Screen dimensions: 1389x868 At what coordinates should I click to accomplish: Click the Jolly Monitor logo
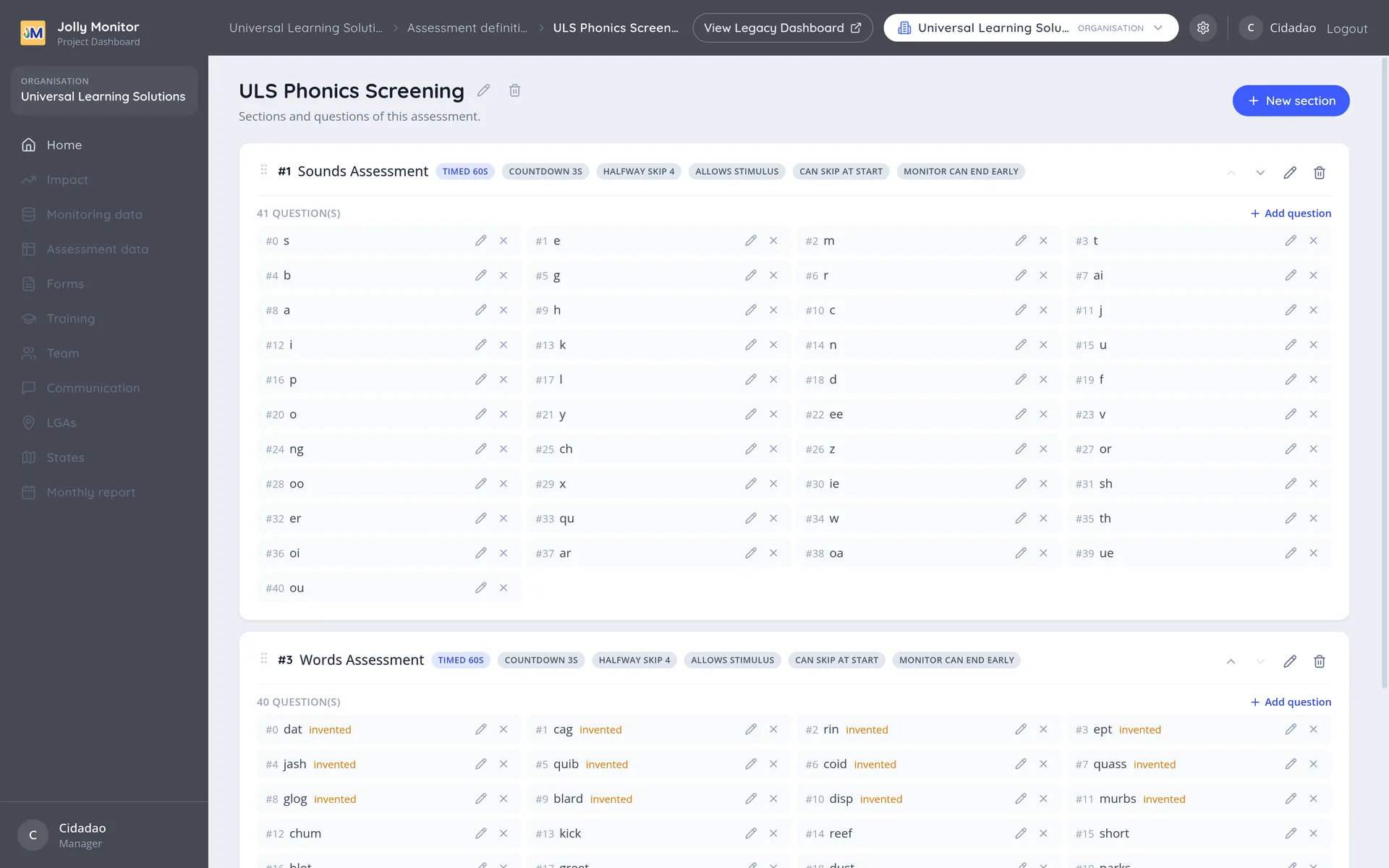click(x=33, y=33)
